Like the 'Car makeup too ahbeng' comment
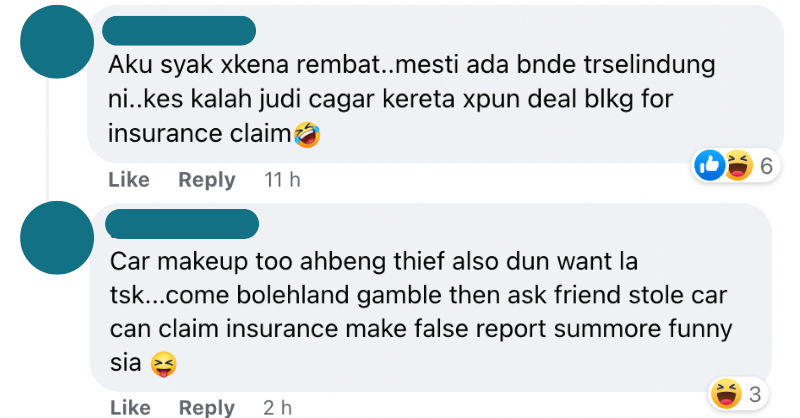The width and height of the screenshot is (800, 418). pyautogui.click(x=131, y=408)
